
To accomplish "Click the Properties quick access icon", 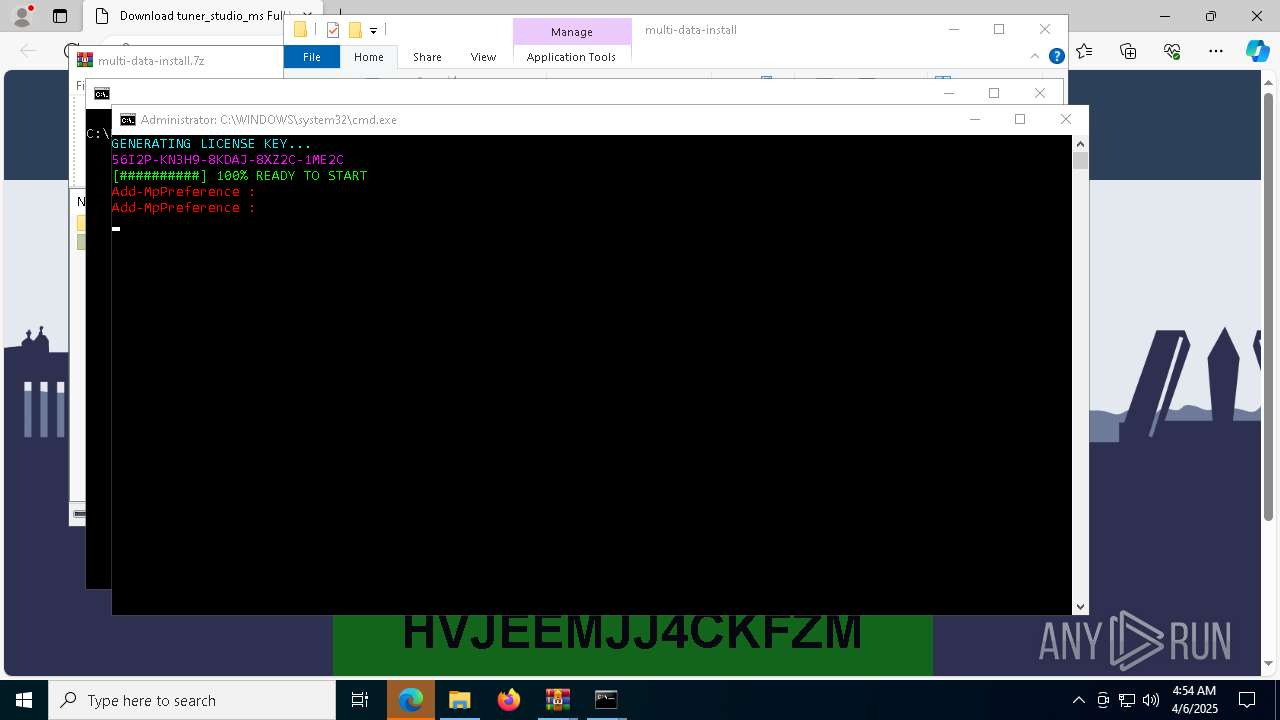I will [334, 30].
